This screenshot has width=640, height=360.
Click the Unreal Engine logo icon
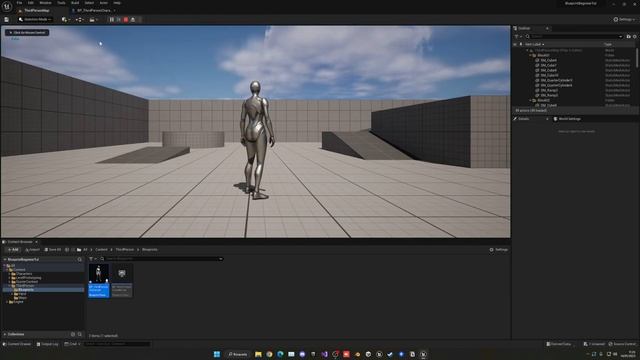click(7, 6)
